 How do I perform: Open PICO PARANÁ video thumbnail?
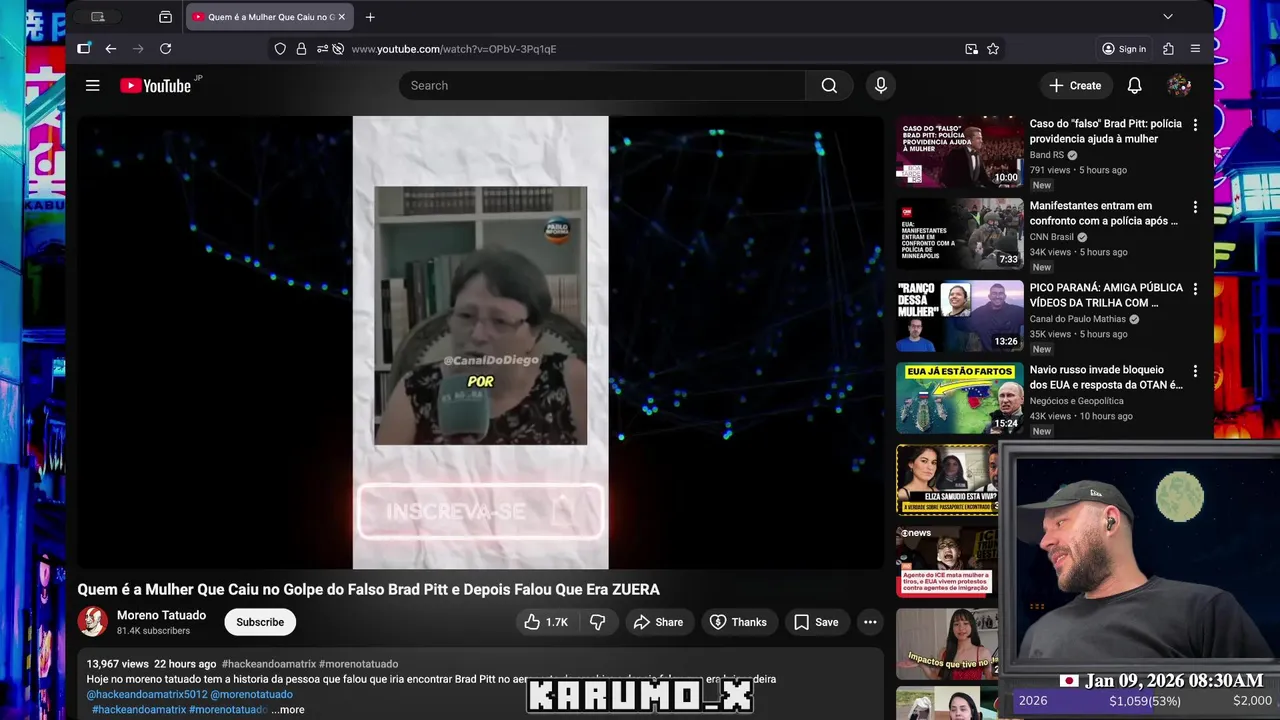[960, 316]
